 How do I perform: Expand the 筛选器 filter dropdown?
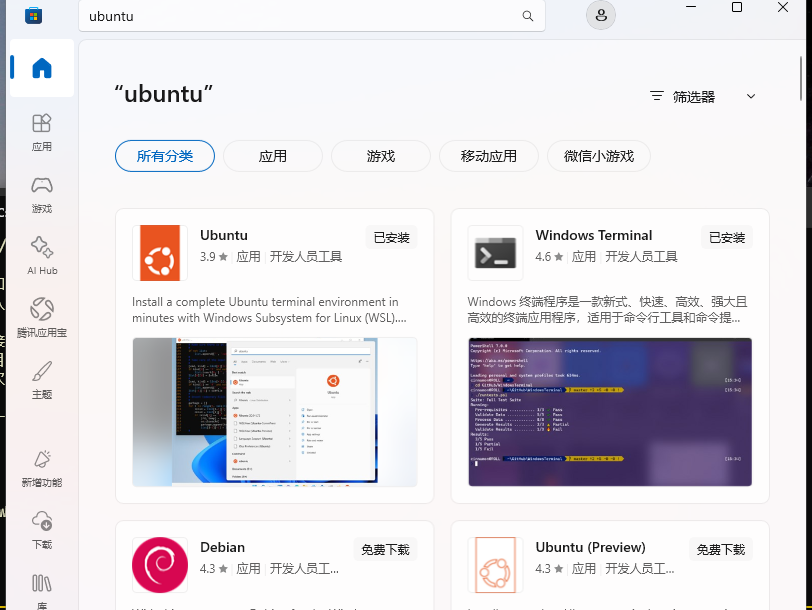click(x=700, y=96)
